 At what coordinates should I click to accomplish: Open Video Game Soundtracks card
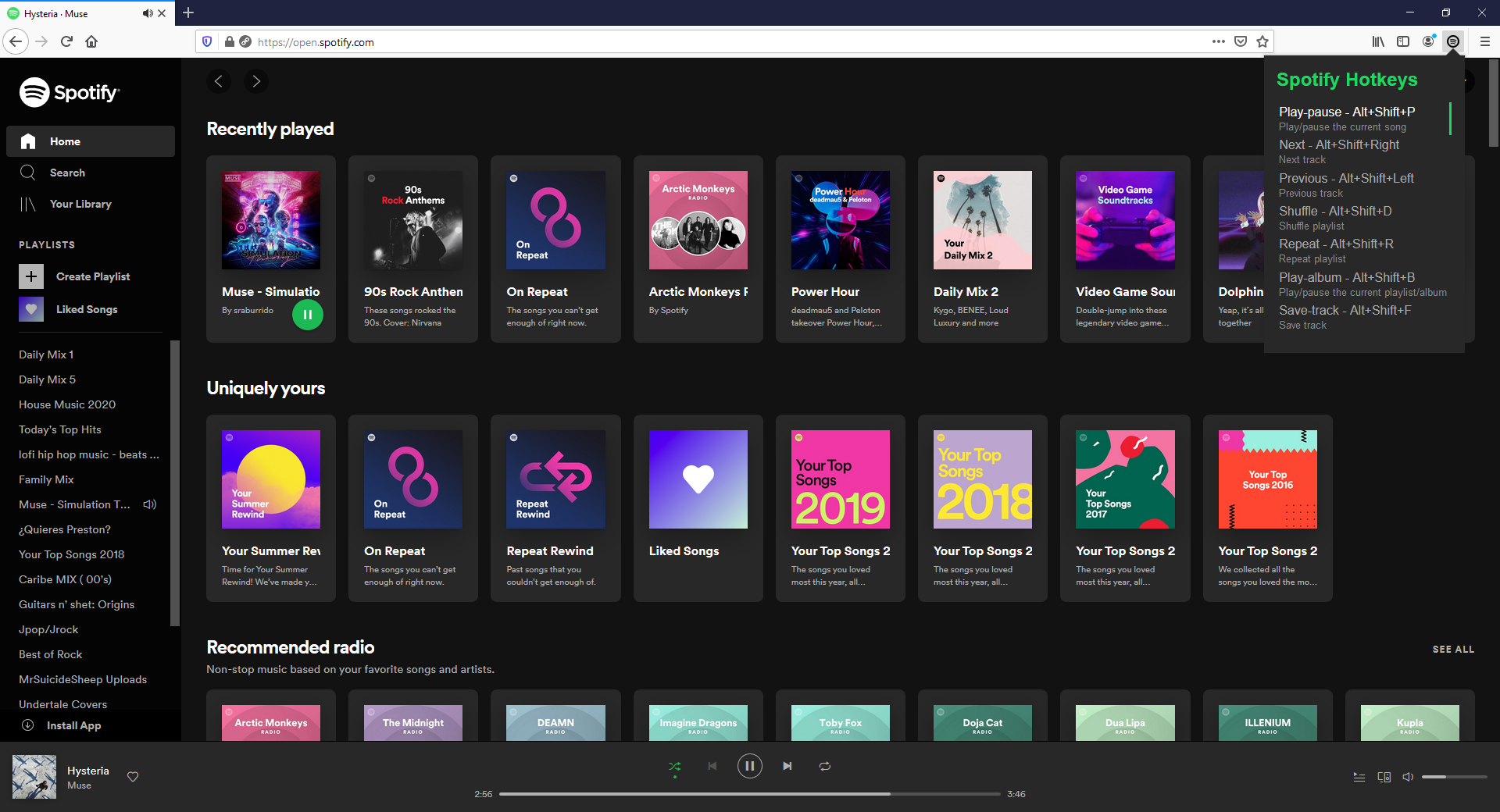[1125, 249]
